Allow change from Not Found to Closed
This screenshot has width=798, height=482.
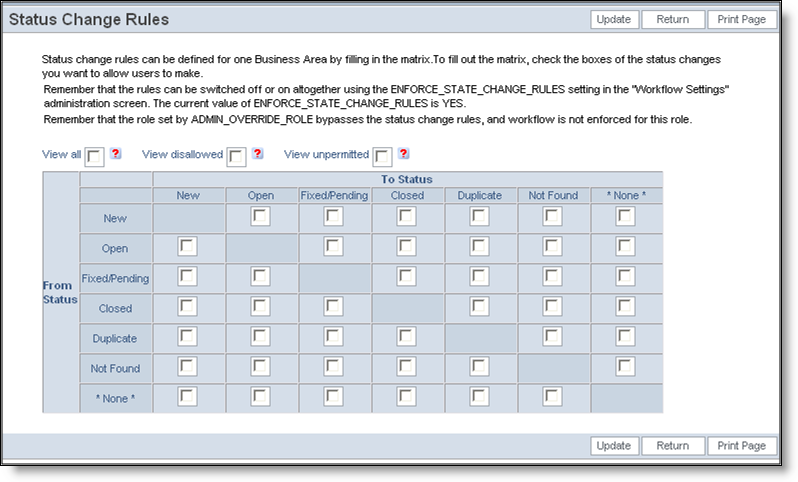click(406, 366)
